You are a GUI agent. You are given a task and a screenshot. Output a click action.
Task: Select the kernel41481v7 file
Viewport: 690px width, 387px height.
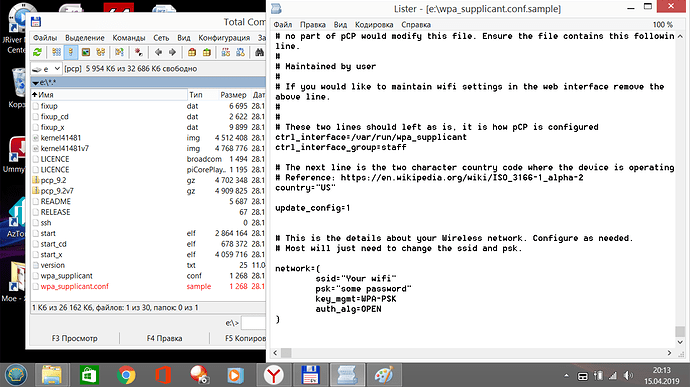pos(148,148)
